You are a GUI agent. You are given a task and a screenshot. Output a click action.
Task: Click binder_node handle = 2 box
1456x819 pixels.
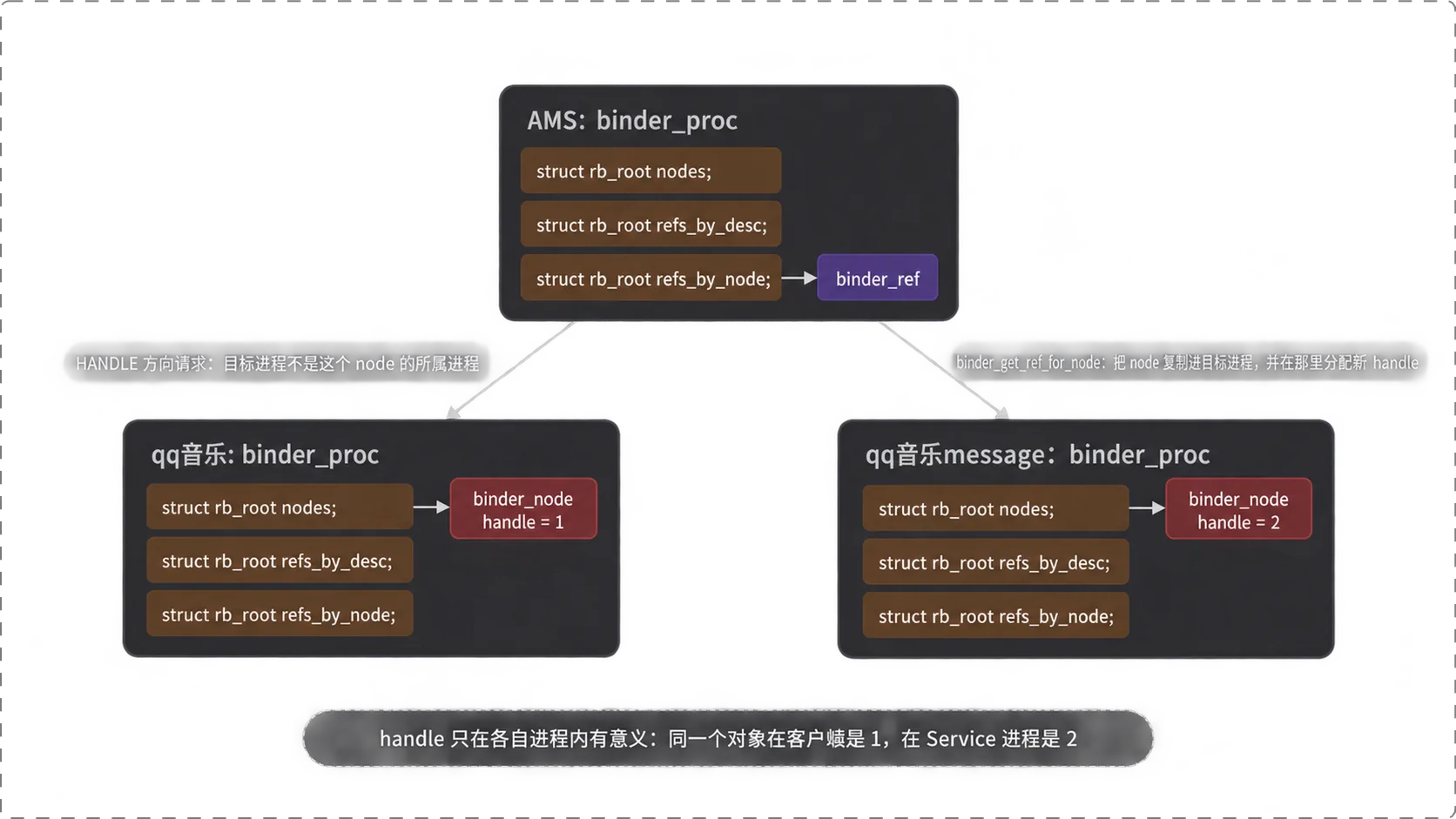[x=1238, y=509]
